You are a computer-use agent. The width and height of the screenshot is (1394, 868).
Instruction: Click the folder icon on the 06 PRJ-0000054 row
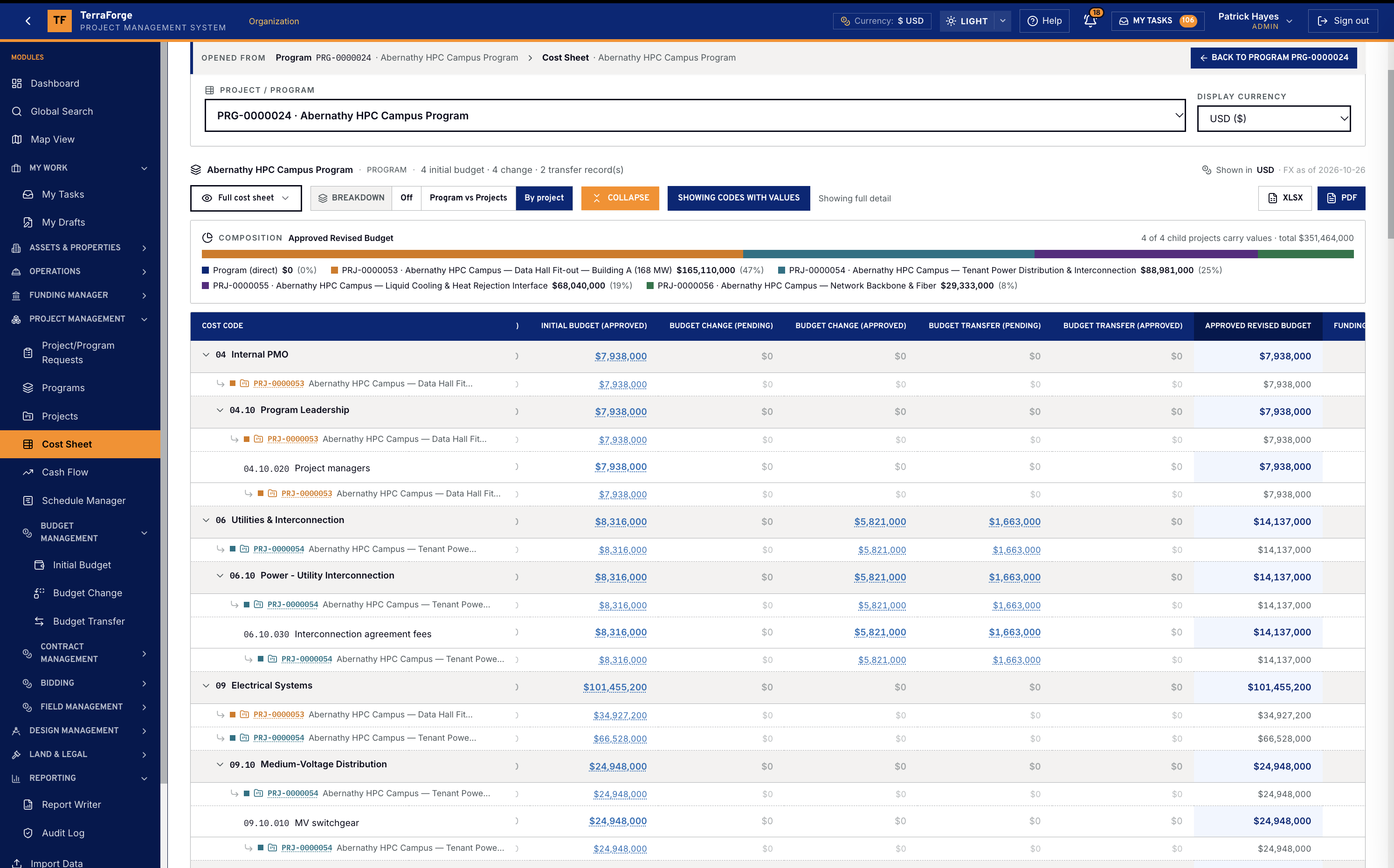click(x=245, y=550)
